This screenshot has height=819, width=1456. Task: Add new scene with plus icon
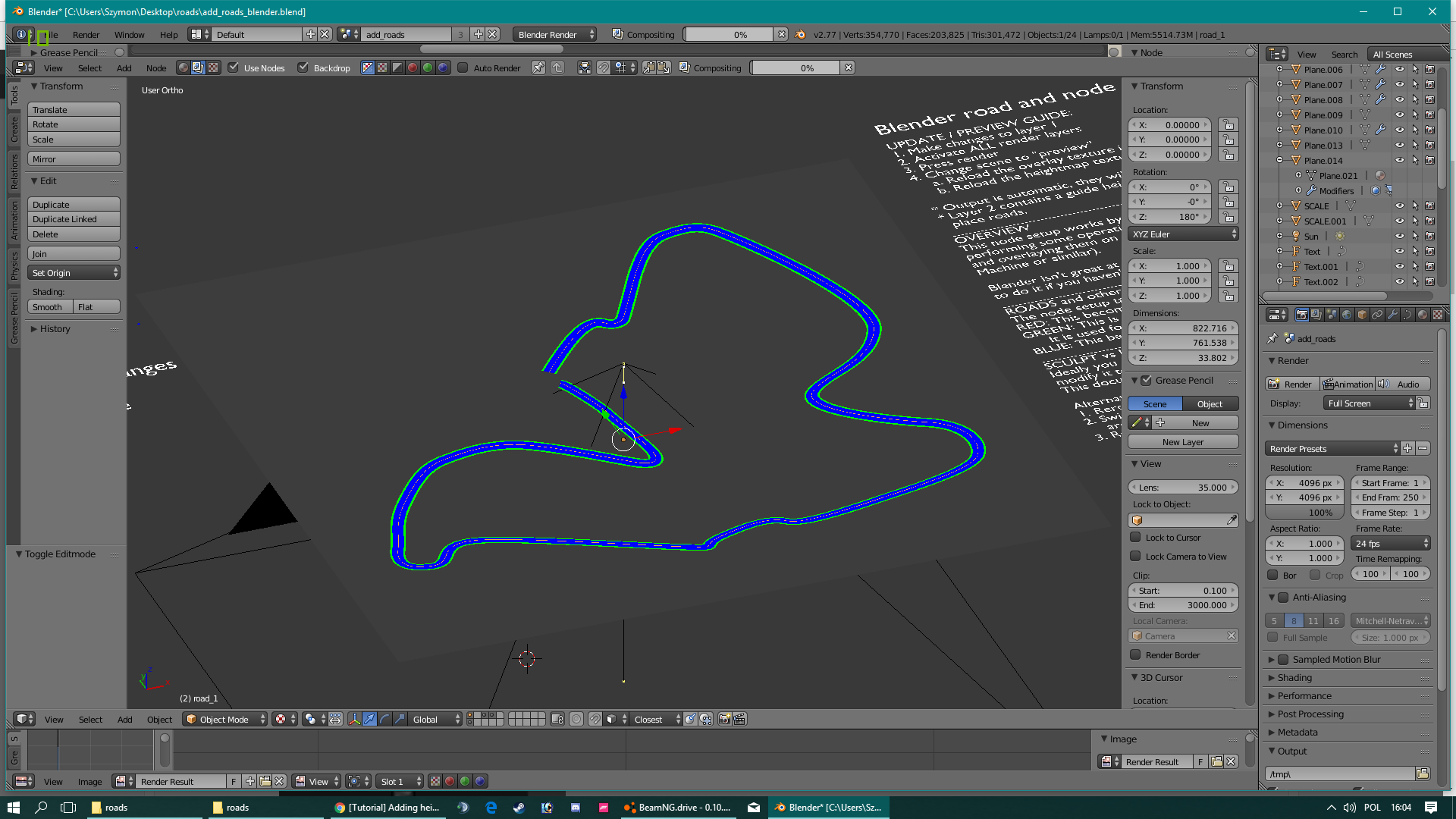(478, 34)
